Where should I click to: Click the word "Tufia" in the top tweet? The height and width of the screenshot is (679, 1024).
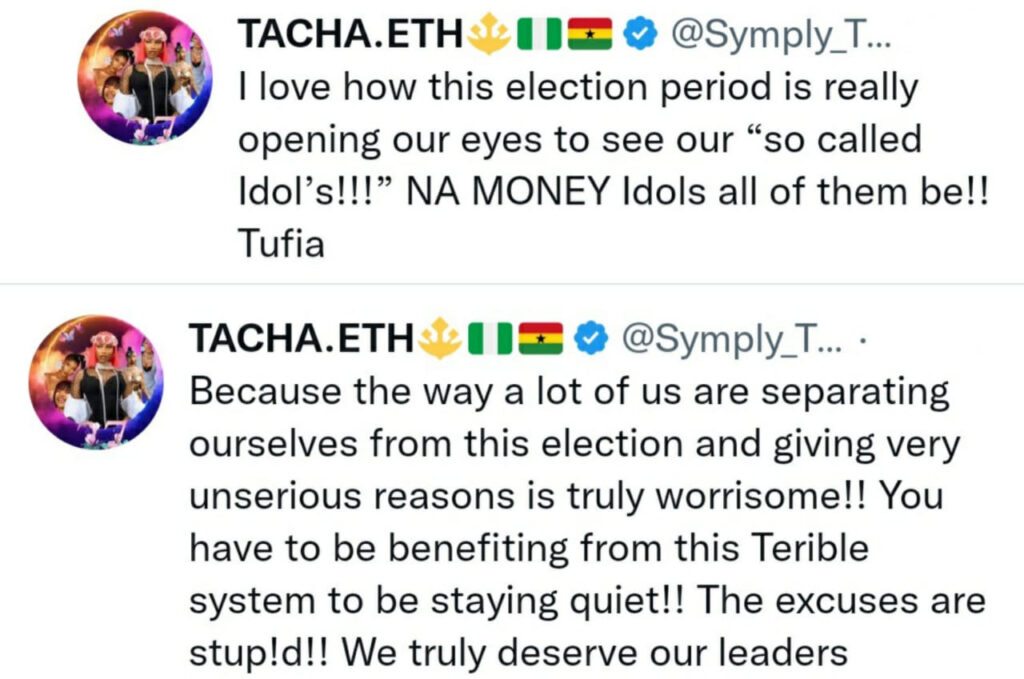pyautogui.click(x=281, y=245)
